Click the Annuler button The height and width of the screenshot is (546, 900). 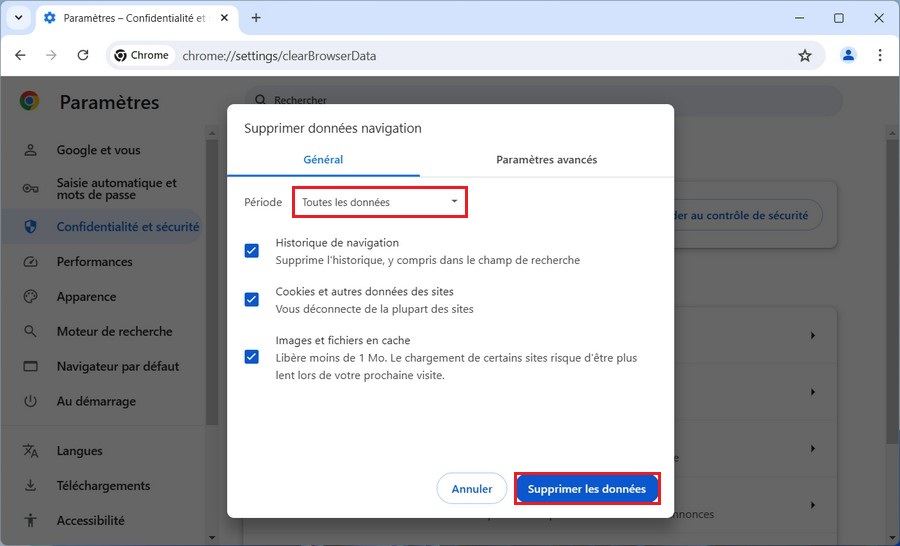pos(472,489)
